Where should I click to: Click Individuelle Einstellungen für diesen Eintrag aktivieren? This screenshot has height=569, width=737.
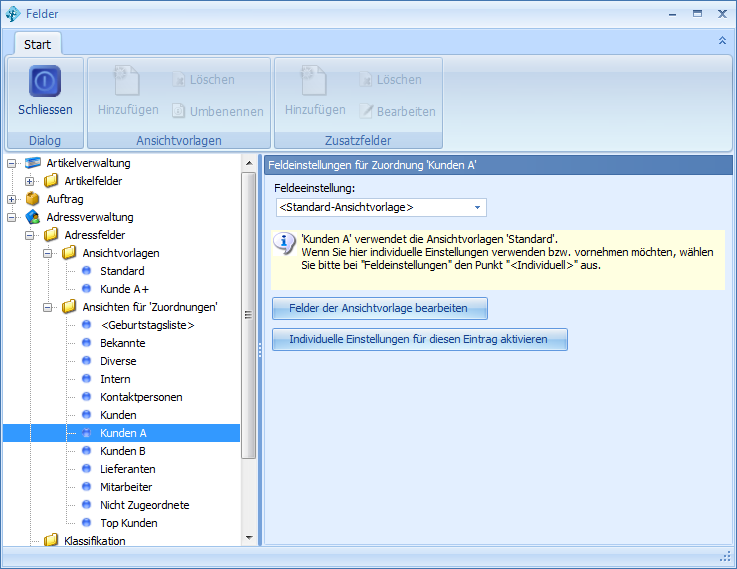click(420, 339)
